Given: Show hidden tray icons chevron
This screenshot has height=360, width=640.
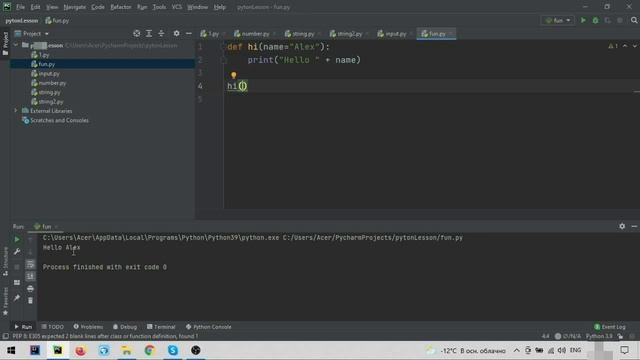Looking at the screenshot, I should pyautogui.click(x=516, y=350).
